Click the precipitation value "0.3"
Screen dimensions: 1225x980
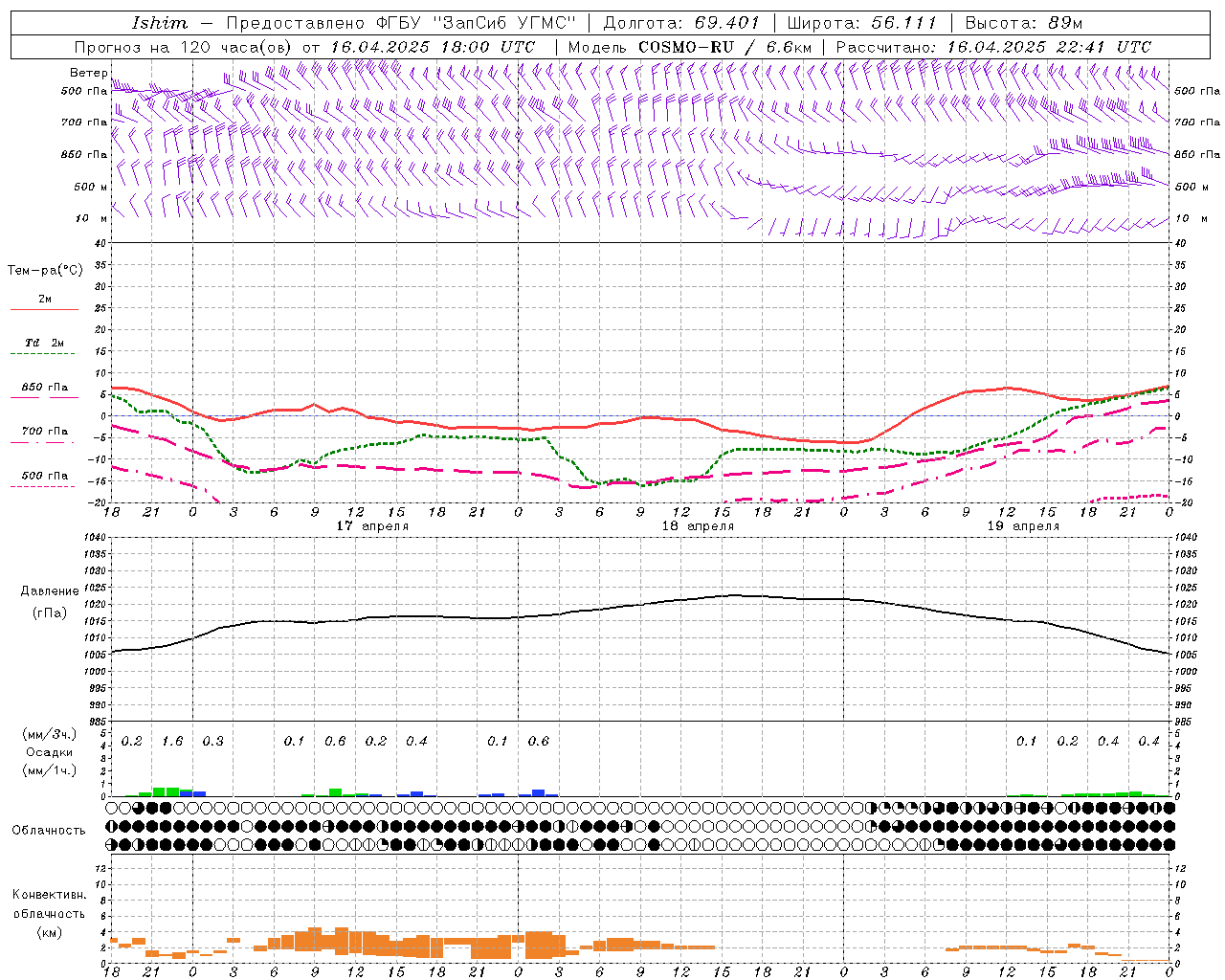212,741
